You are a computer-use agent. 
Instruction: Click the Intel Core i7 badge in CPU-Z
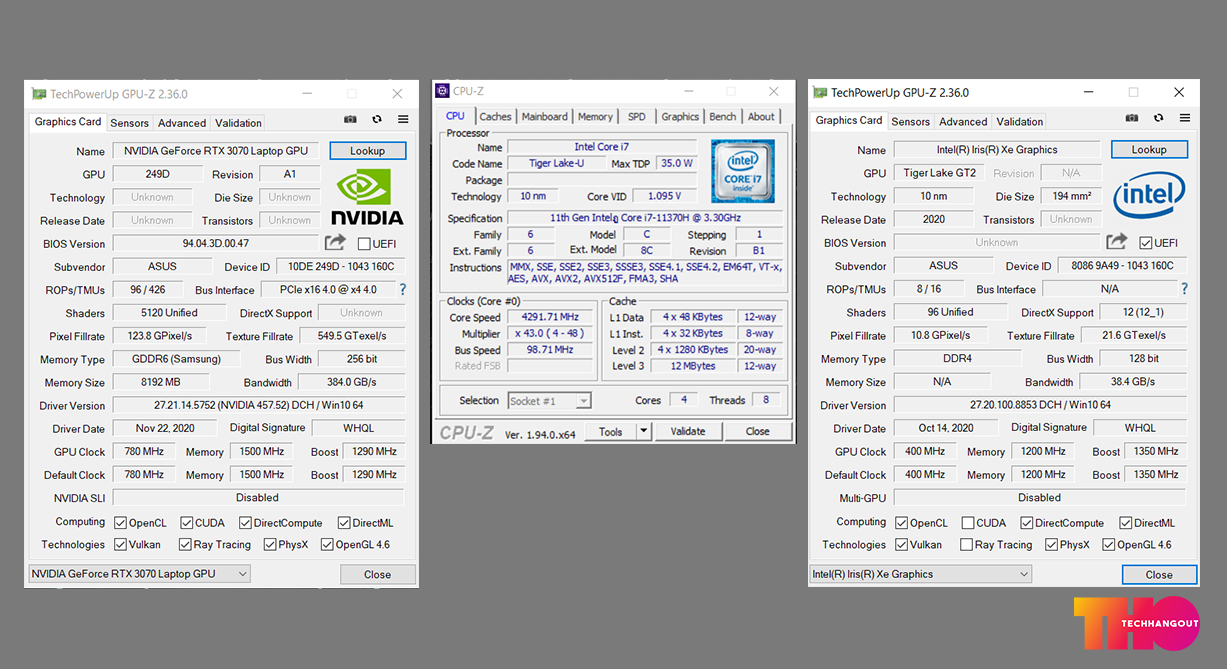(x=742, y=171)
